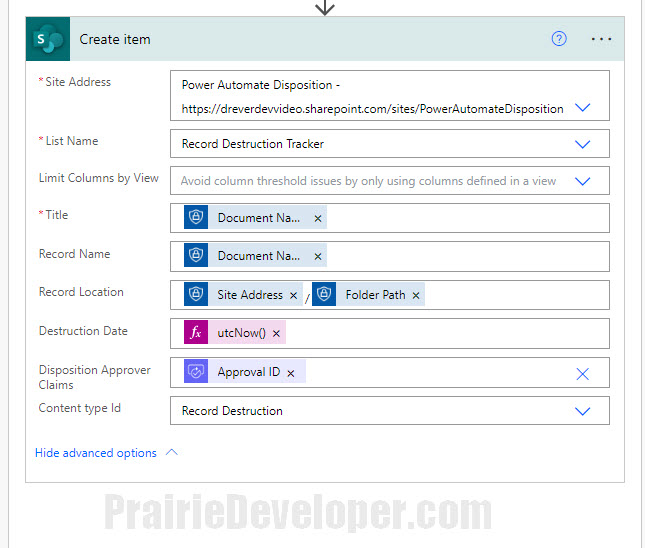Remove the utcNow() expression token
The height and width of the screenshot is (548, 645).
pyautogui.click(x=276, y=333)
